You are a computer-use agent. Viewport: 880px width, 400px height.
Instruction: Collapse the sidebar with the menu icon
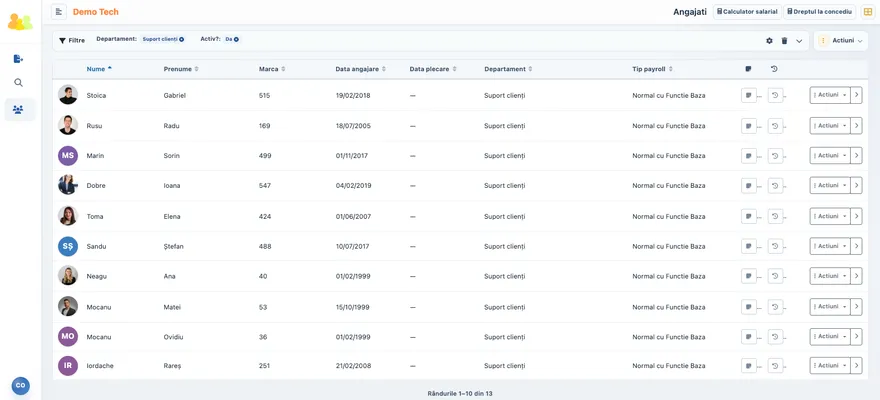[59, 12]
